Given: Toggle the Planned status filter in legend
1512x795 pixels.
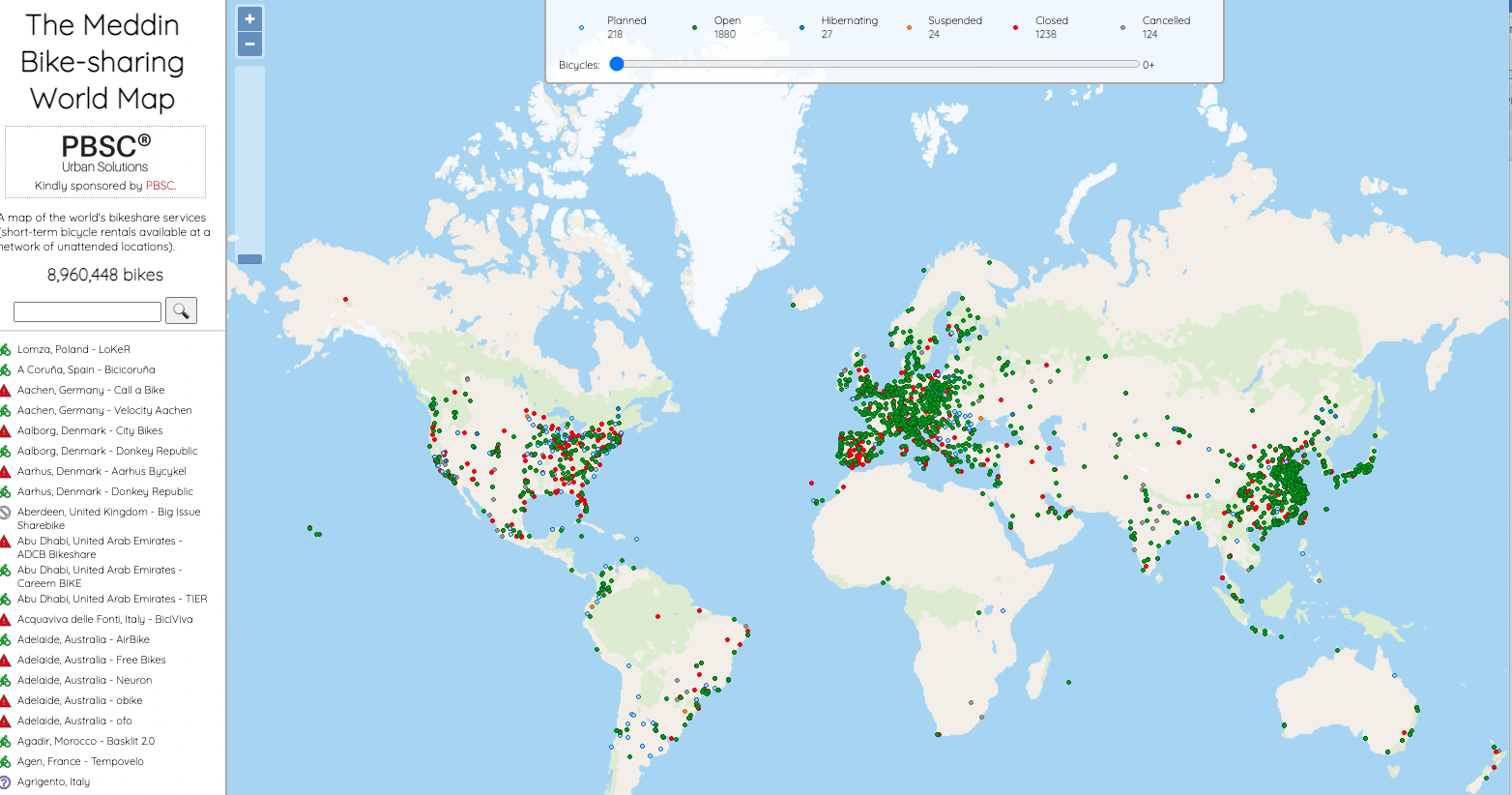Looking at the screenshot, I should pyautogui.click(x=613, y=27).
